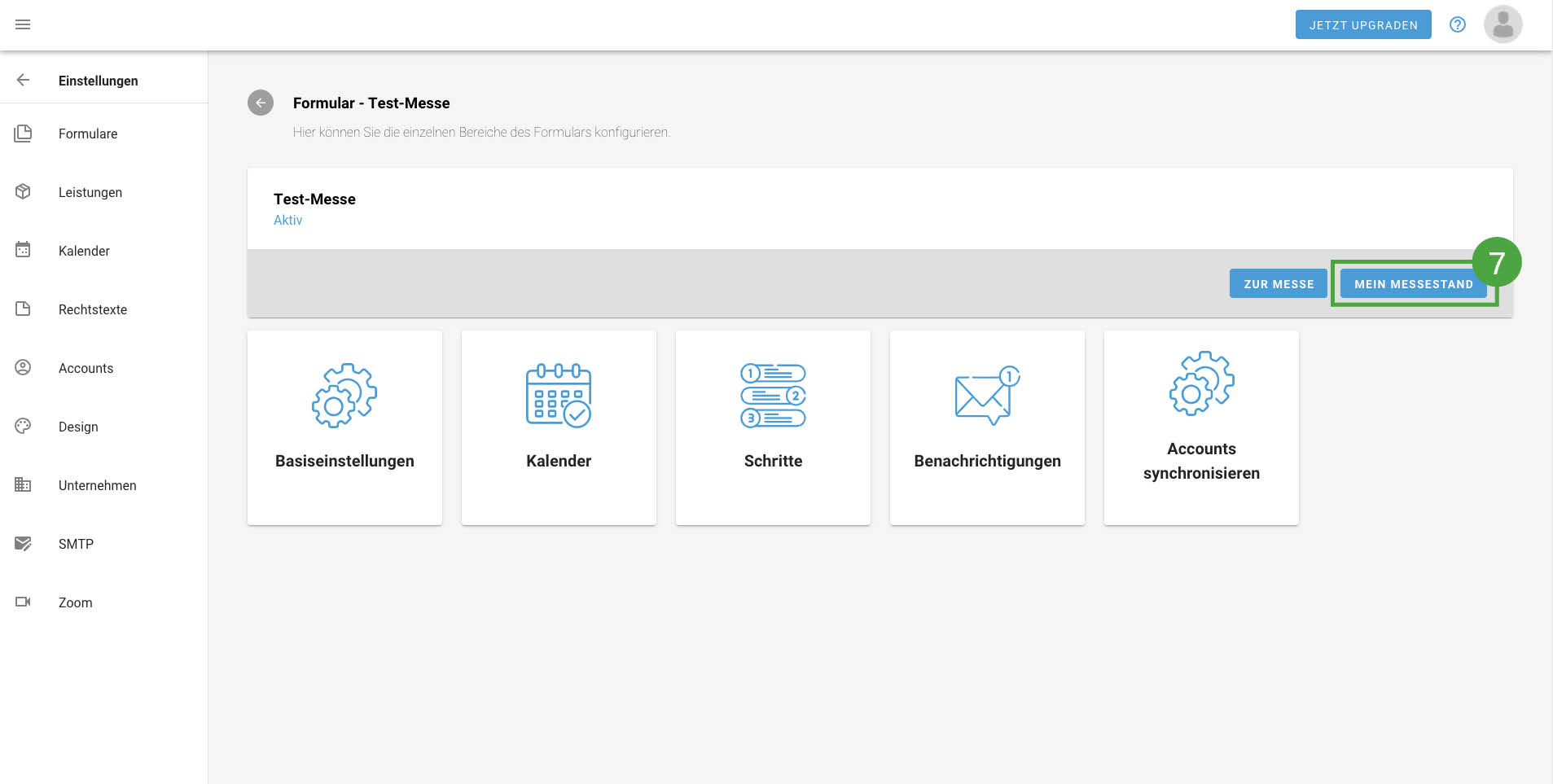Screen dimensions: 1553x784
Task: Click the Design palette icon
Action: [23, 426]
